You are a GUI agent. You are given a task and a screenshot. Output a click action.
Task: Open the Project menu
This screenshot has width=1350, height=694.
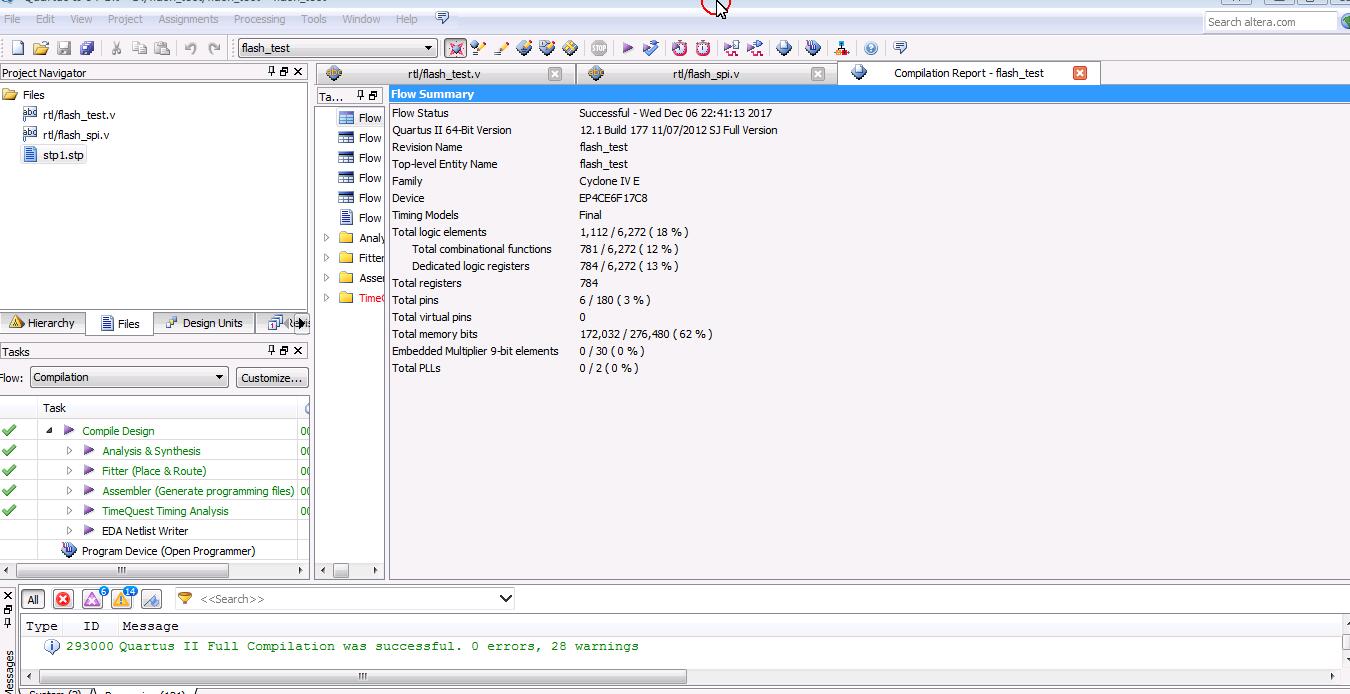click(125, 19)
